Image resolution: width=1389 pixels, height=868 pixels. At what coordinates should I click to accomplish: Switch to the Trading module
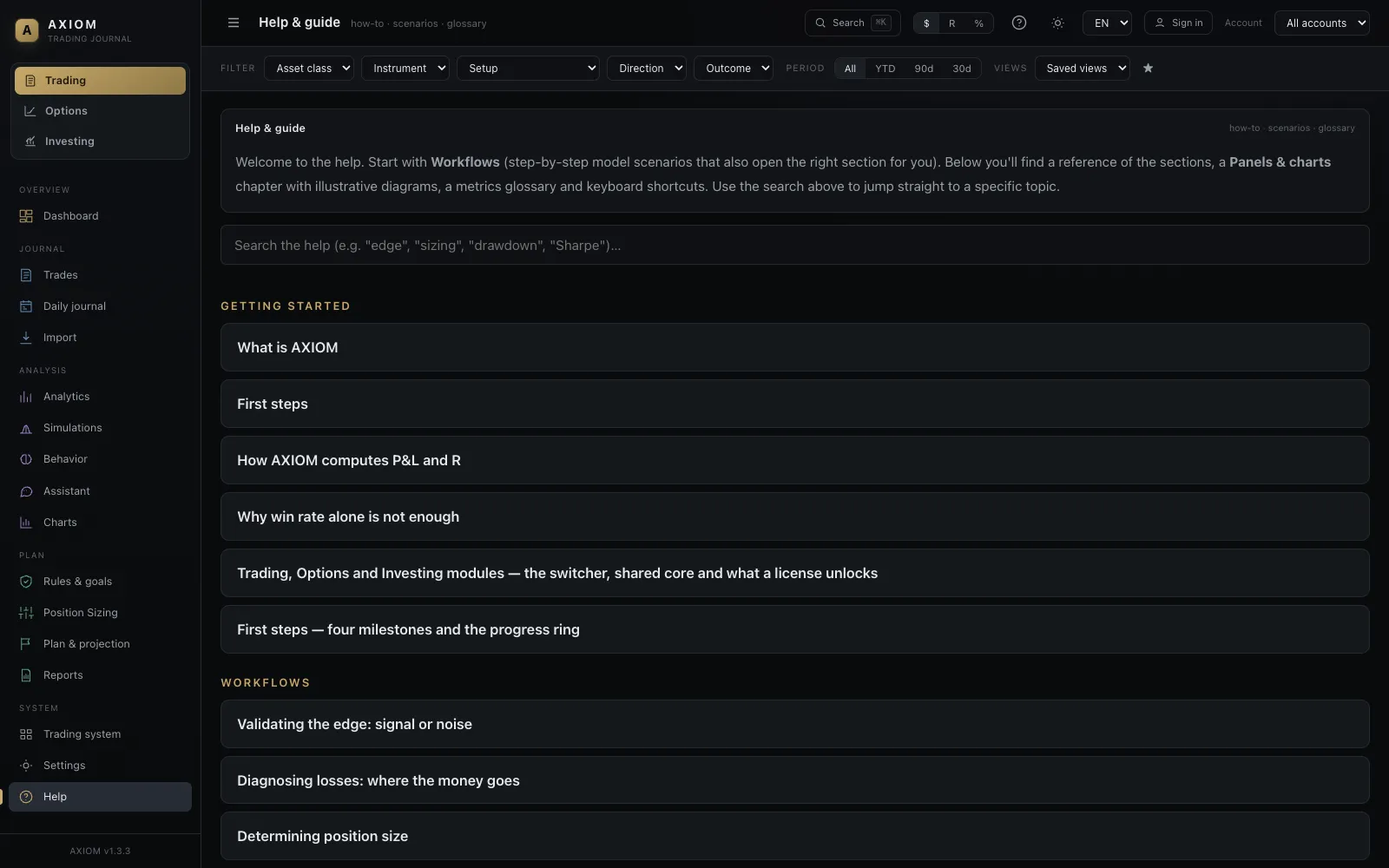[x=100, y=81]
